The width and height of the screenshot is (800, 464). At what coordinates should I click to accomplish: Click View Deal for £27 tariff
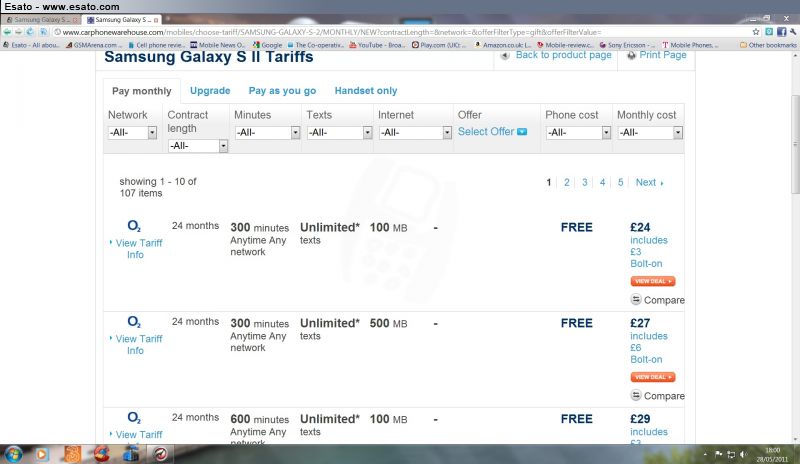(653, 377)
